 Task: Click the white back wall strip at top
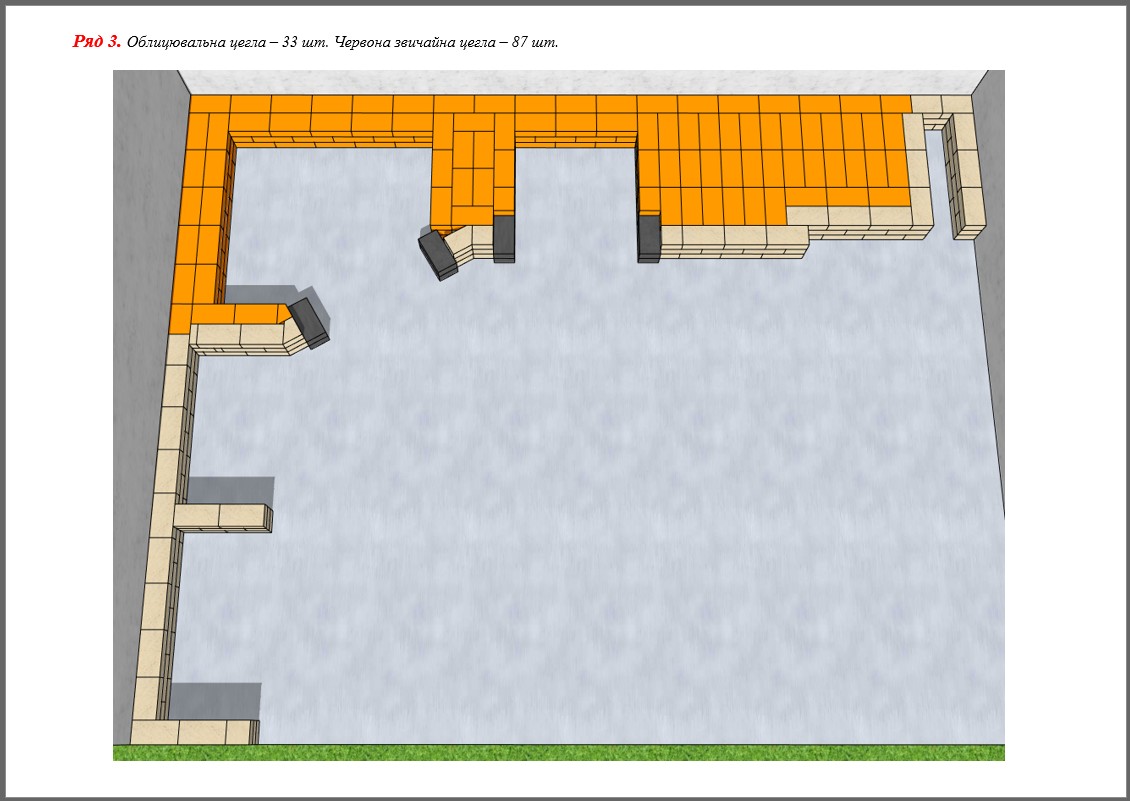pyautogui.click(x=580, y=82)
